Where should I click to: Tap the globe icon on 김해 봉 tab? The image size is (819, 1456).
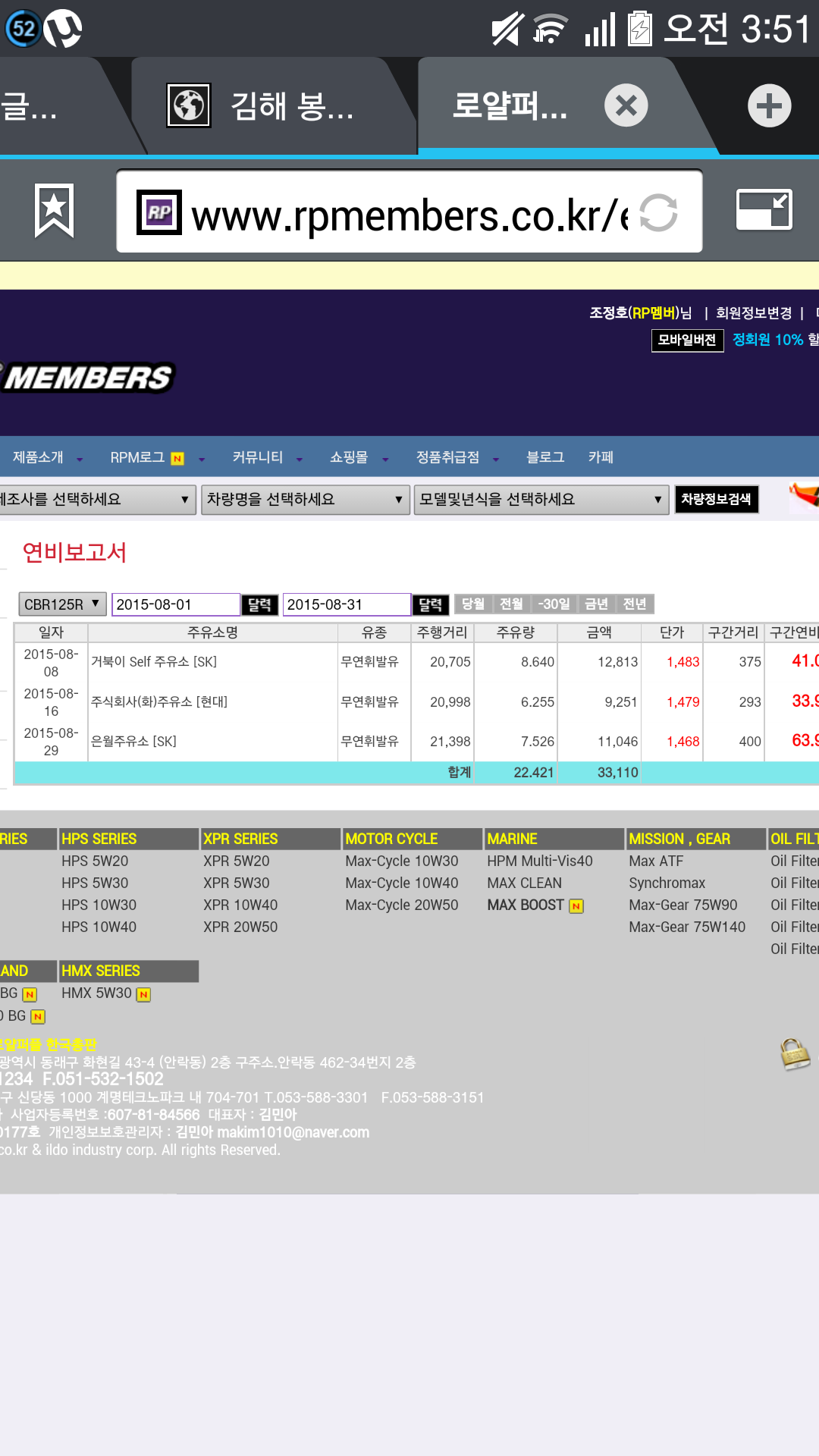tap(189, 105)
